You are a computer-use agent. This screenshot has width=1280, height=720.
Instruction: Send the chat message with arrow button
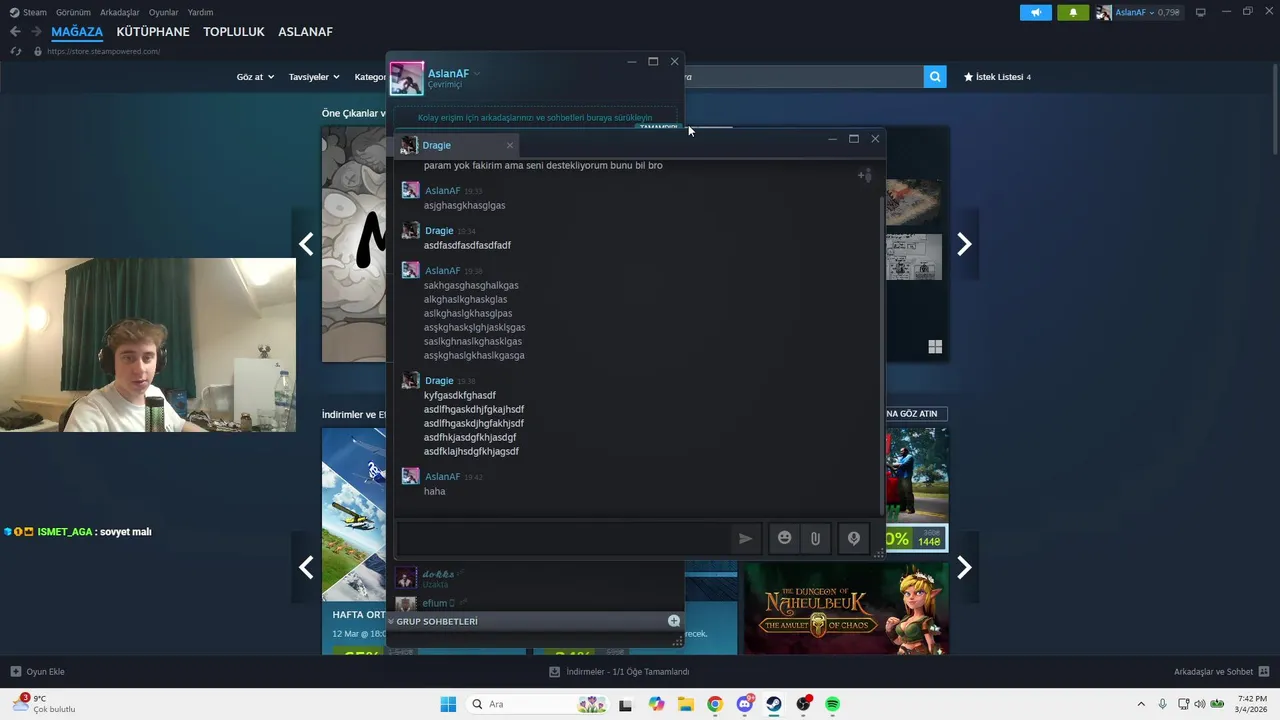[745, 538]
